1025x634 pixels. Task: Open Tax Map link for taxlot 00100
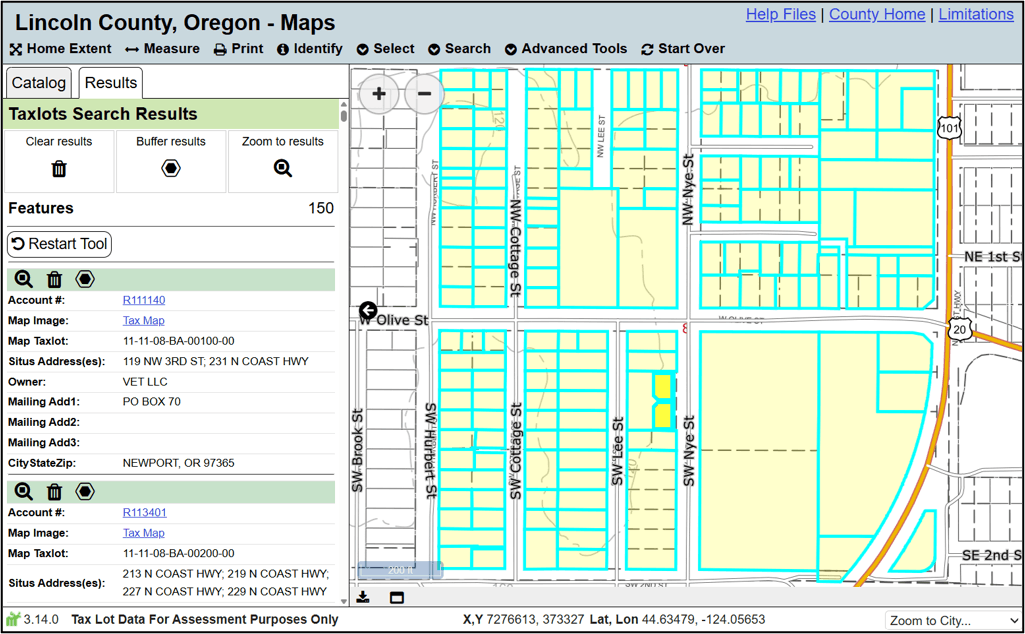pyautogui.click(x=144, y=320)
